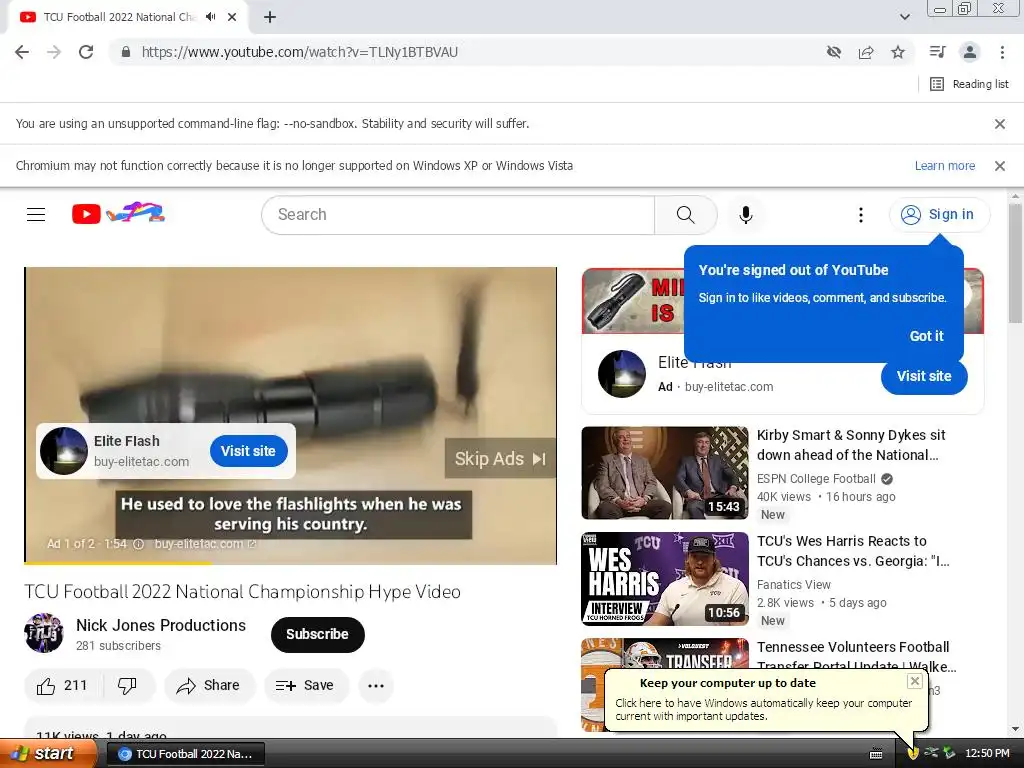Open YouTube settings three-dot menu
The height and width of the screenshot is (768, 1024).
pyautogui.click(x=861, y=214)
